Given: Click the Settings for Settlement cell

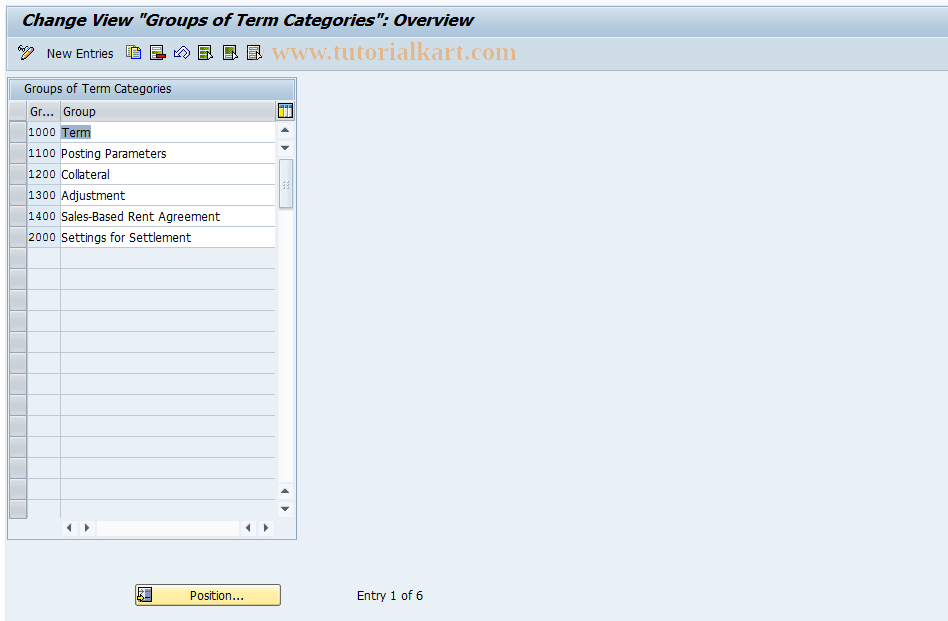Looking at the screenshot, I should tap(167, 238).
